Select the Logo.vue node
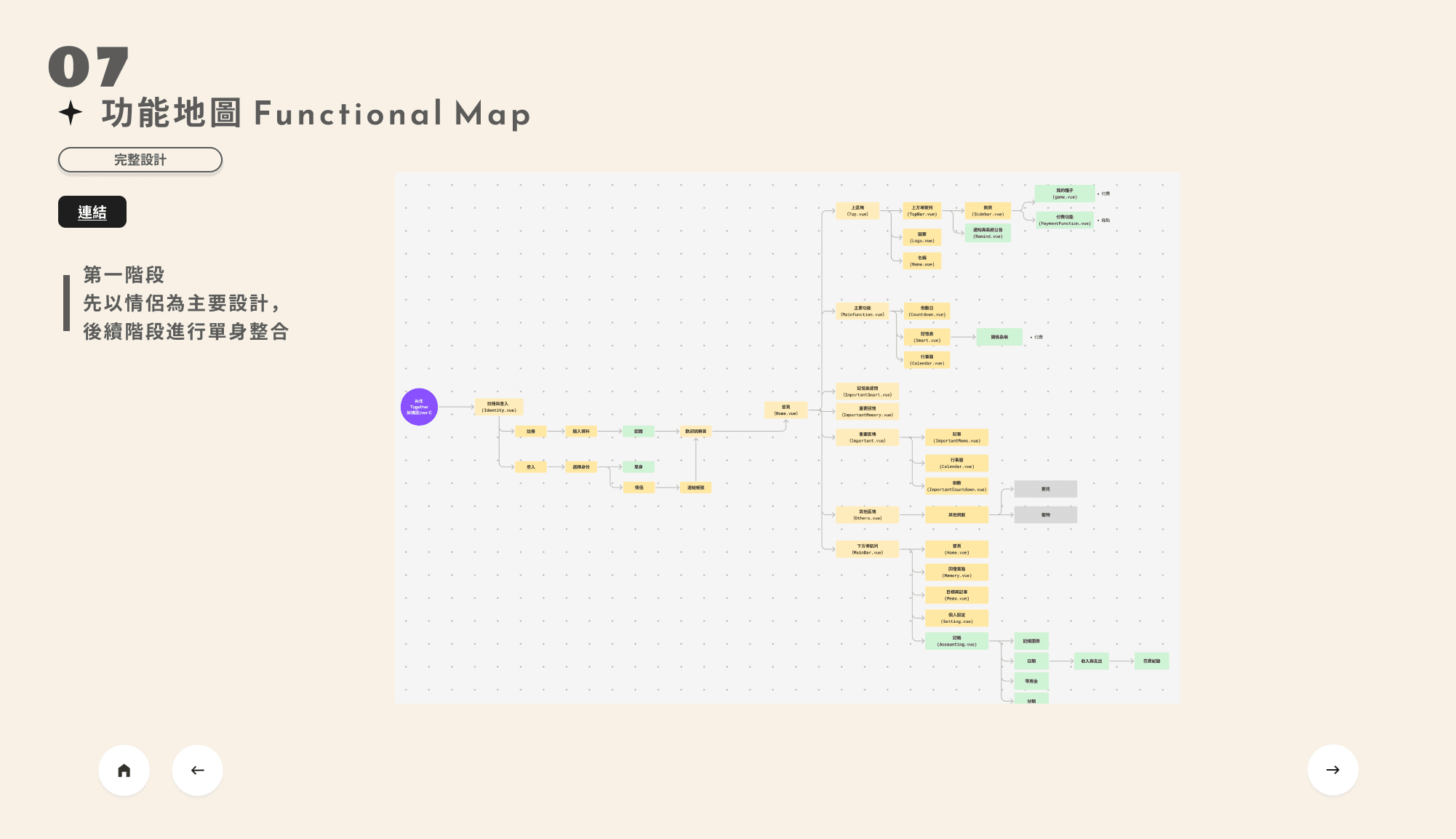Image resolution: width=1456 pixels, height=839 pixels. click(922, 237)
